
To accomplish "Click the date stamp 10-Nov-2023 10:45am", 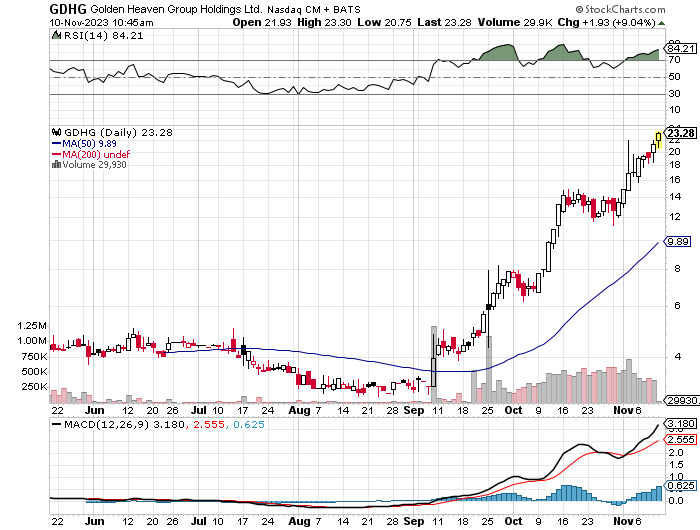I will pyautogui.click(x=101, y=23).
